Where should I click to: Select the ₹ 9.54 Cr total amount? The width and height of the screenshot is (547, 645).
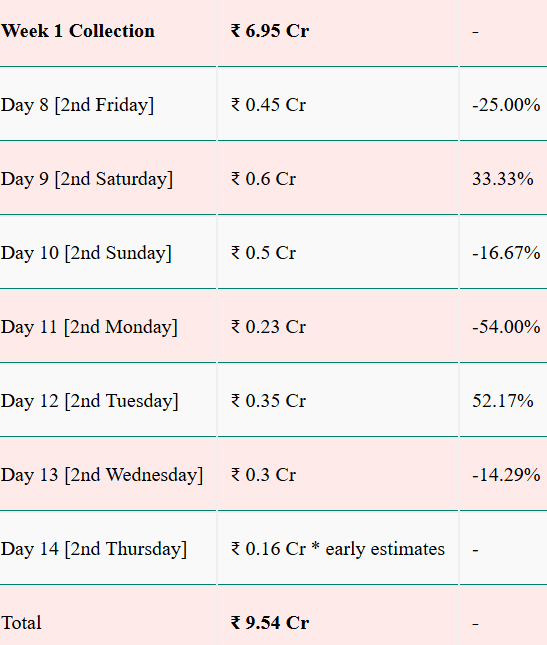tap(270, 623)
